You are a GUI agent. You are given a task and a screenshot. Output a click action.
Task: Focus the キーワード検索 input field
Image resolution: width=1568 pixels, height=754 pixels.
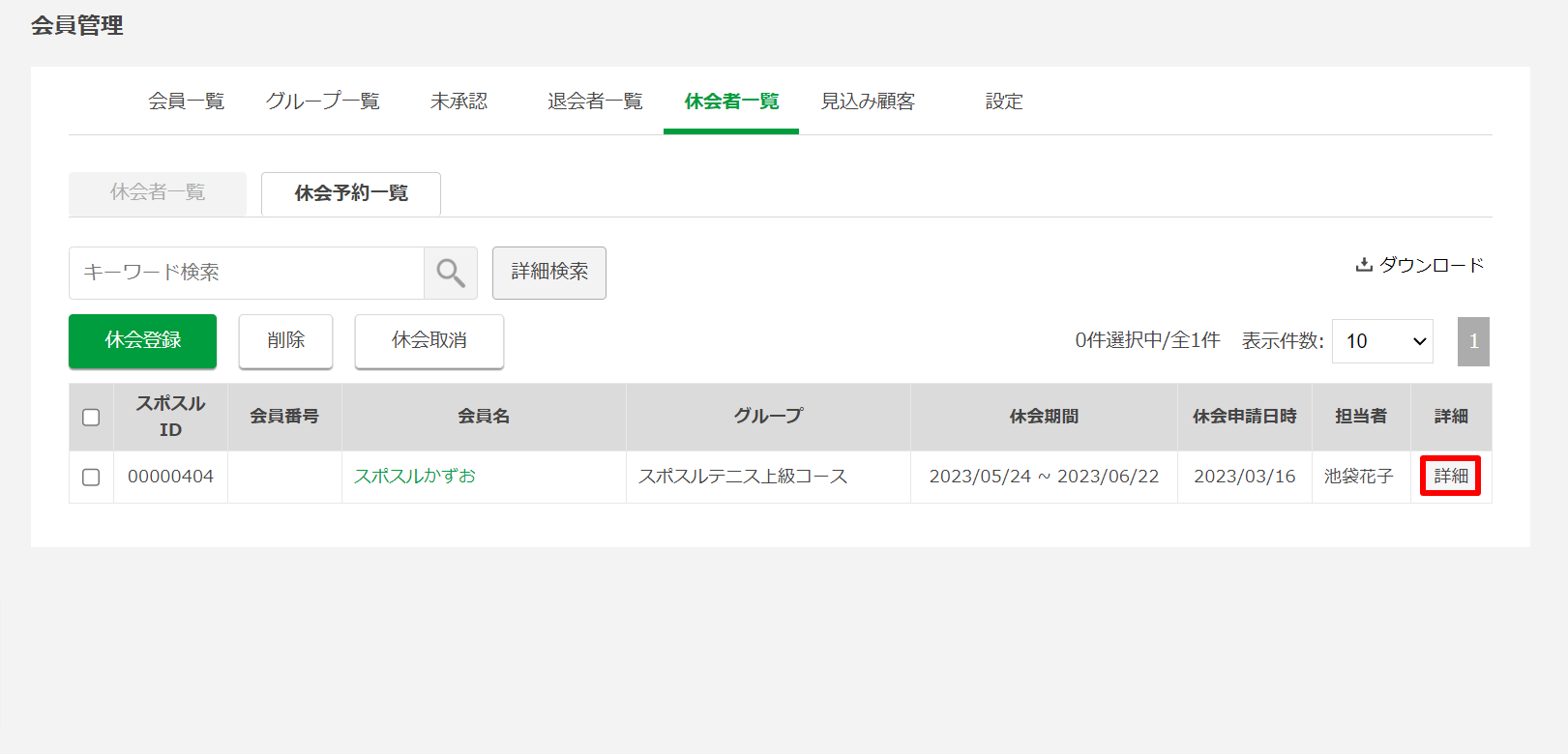[x=247, y=273]
